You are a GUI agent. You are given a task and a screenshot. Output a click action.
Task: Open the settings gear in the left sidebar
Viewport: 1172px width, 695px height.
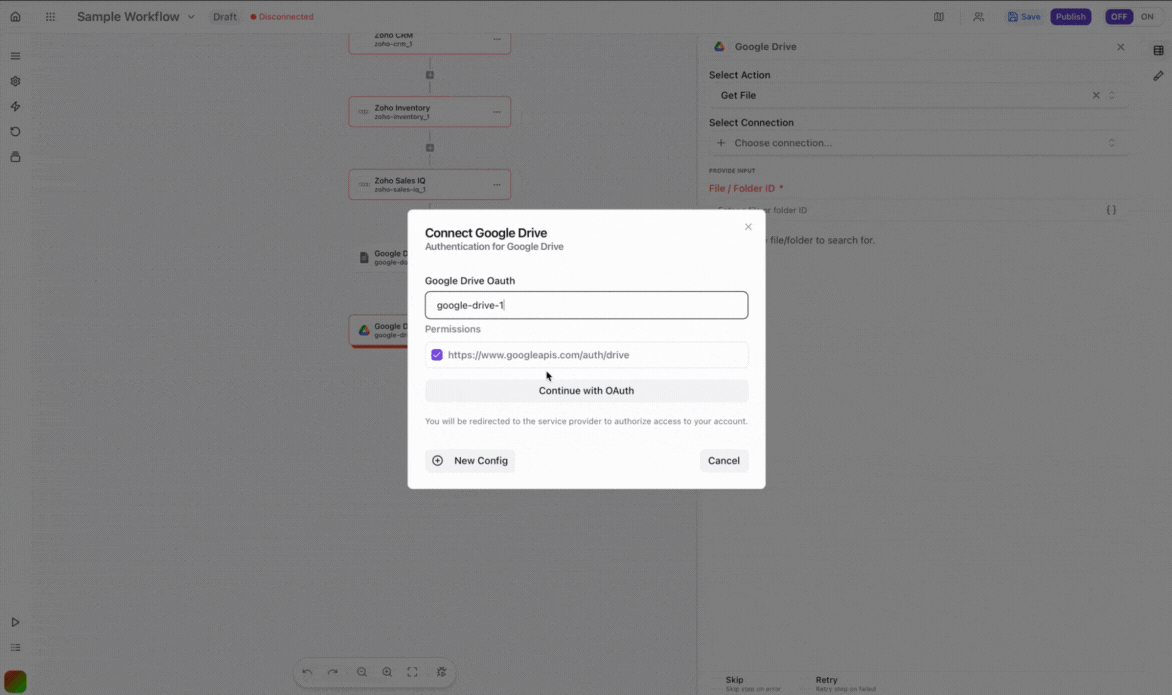pos(15,81)
